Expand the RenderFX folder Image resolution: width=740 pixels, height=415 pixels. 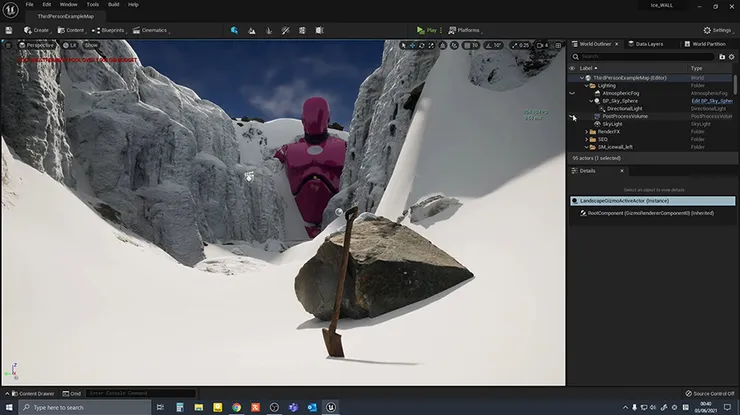[587, 132]
